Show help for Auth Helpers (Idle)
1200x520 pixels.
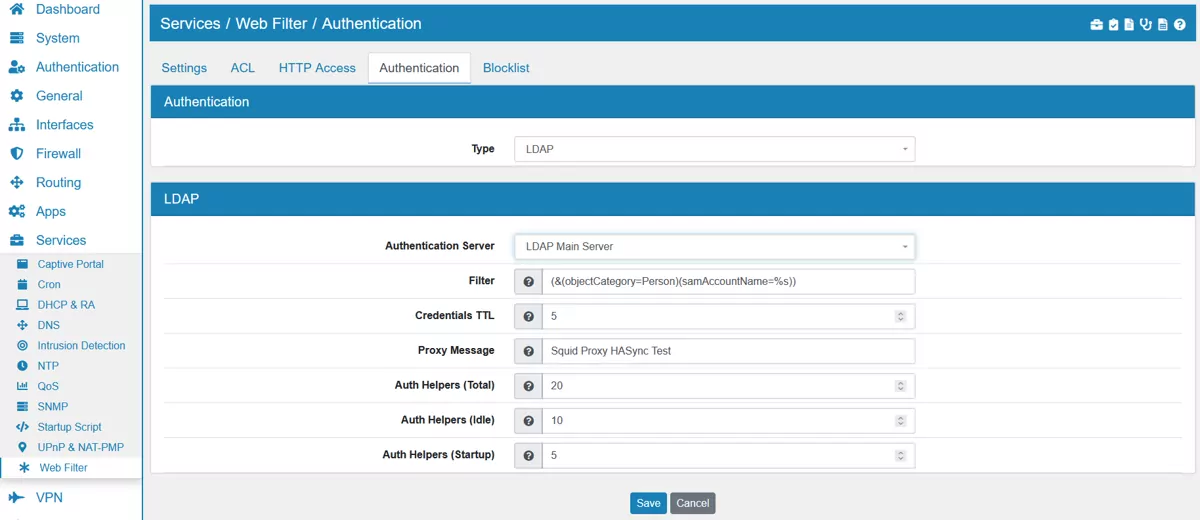tap(528, 421)
